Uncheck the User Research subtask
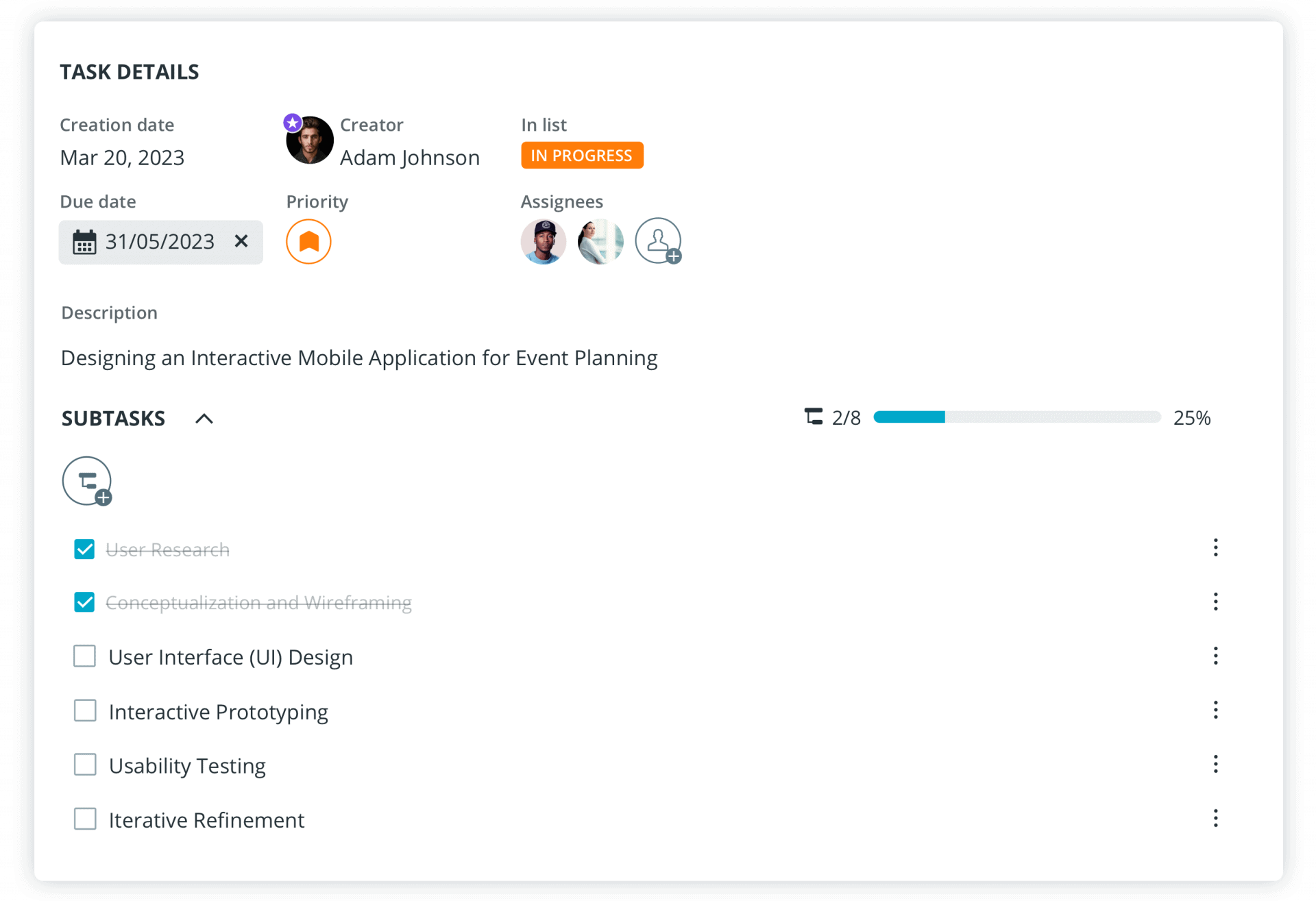 tap(84, 549)
